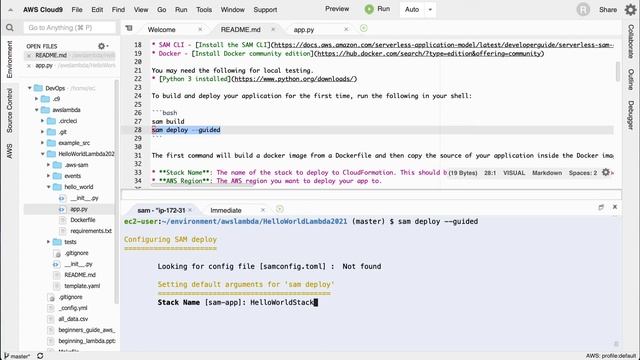Expand the events folder
This screenshot has height=360, width=640.
pyautogui.click(x=48, y=176)
